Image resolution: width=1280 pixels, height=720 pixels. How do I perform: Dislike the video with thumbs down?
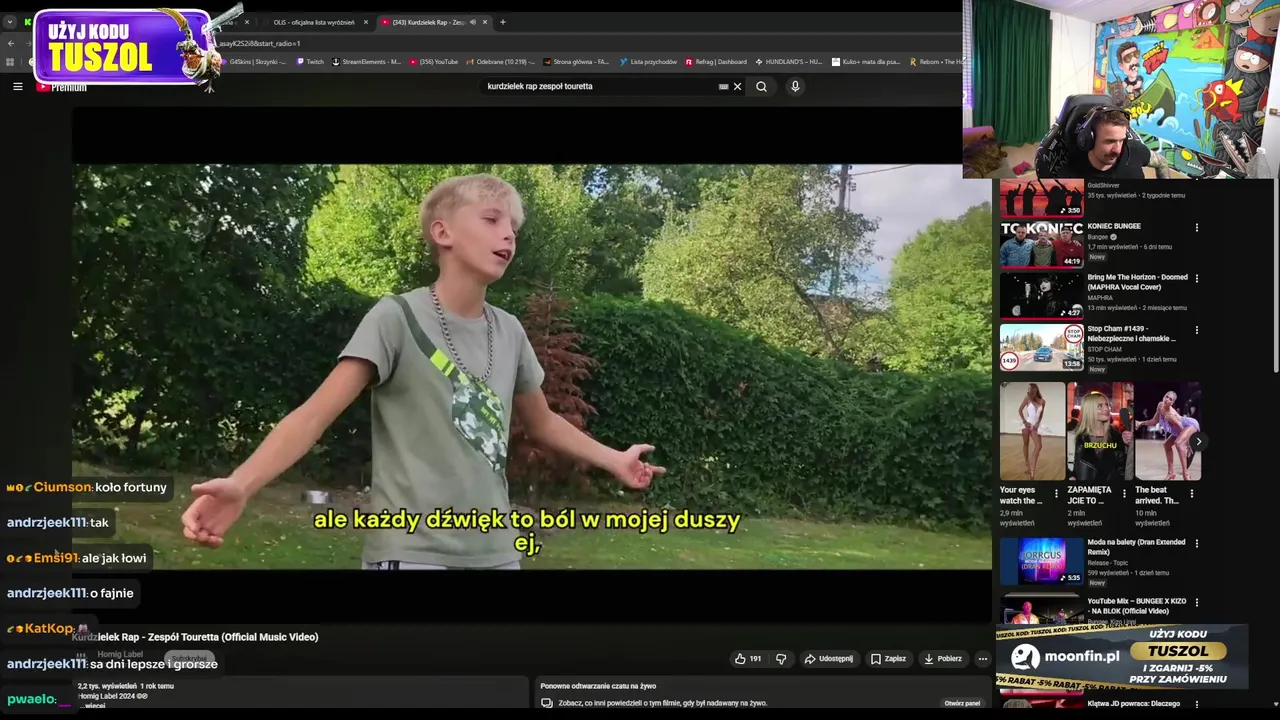781,659
